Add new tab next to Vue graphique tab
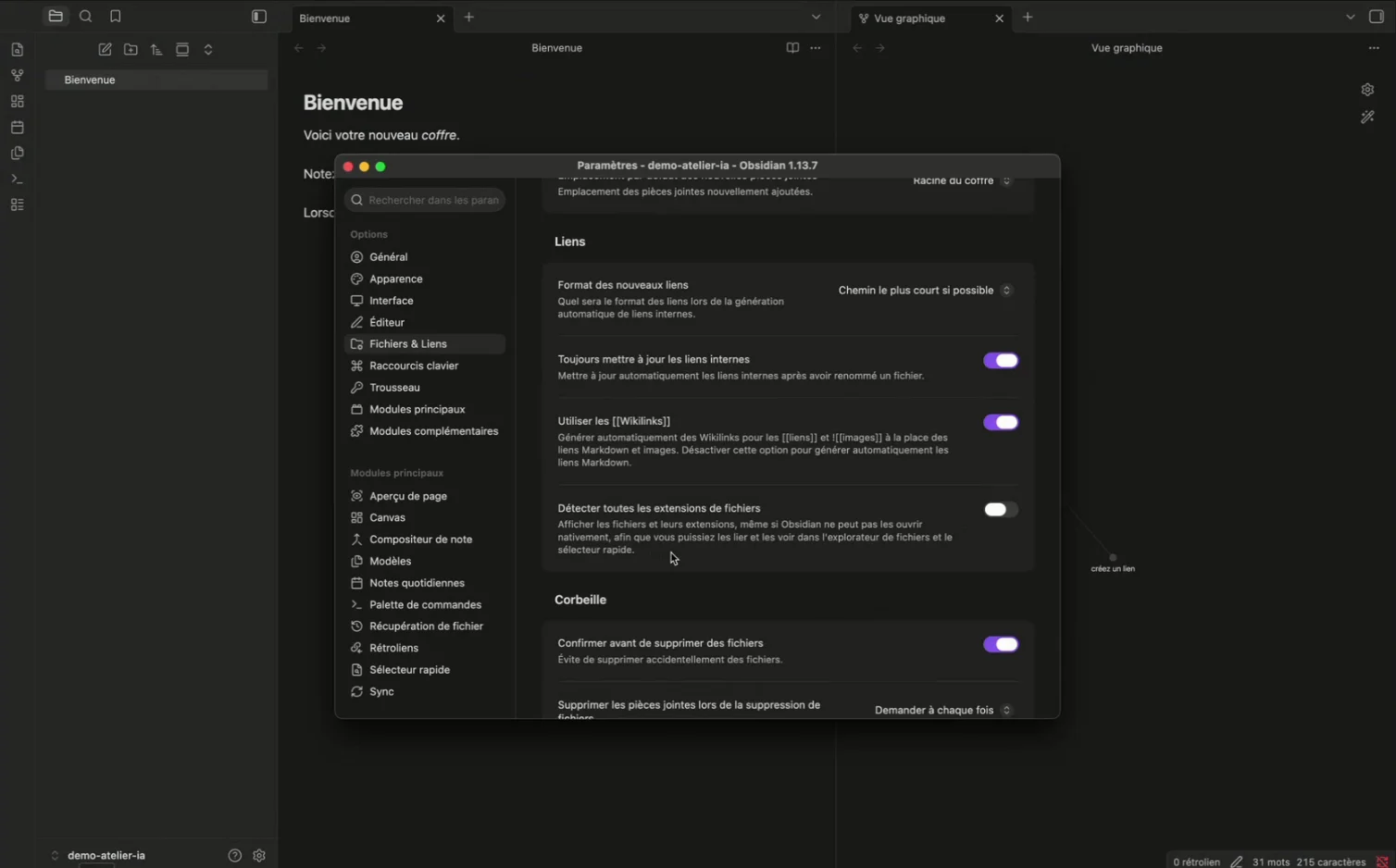 pyautogui.click(x=1028, y=17)
